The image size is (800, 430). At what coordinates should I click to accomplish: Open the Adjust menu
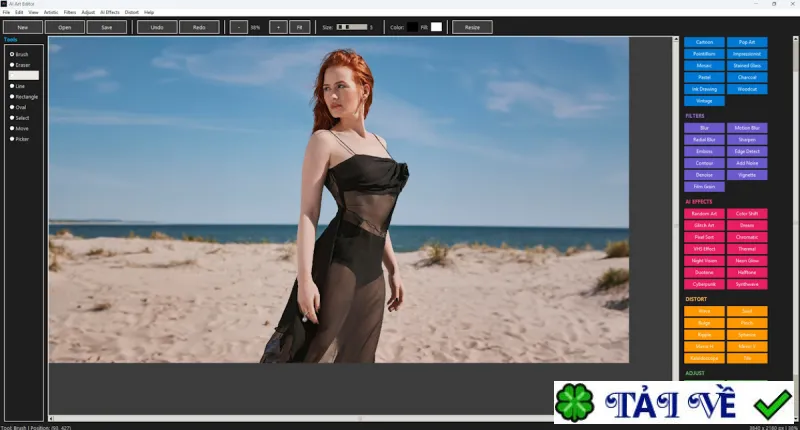click(x=88, y=12)
